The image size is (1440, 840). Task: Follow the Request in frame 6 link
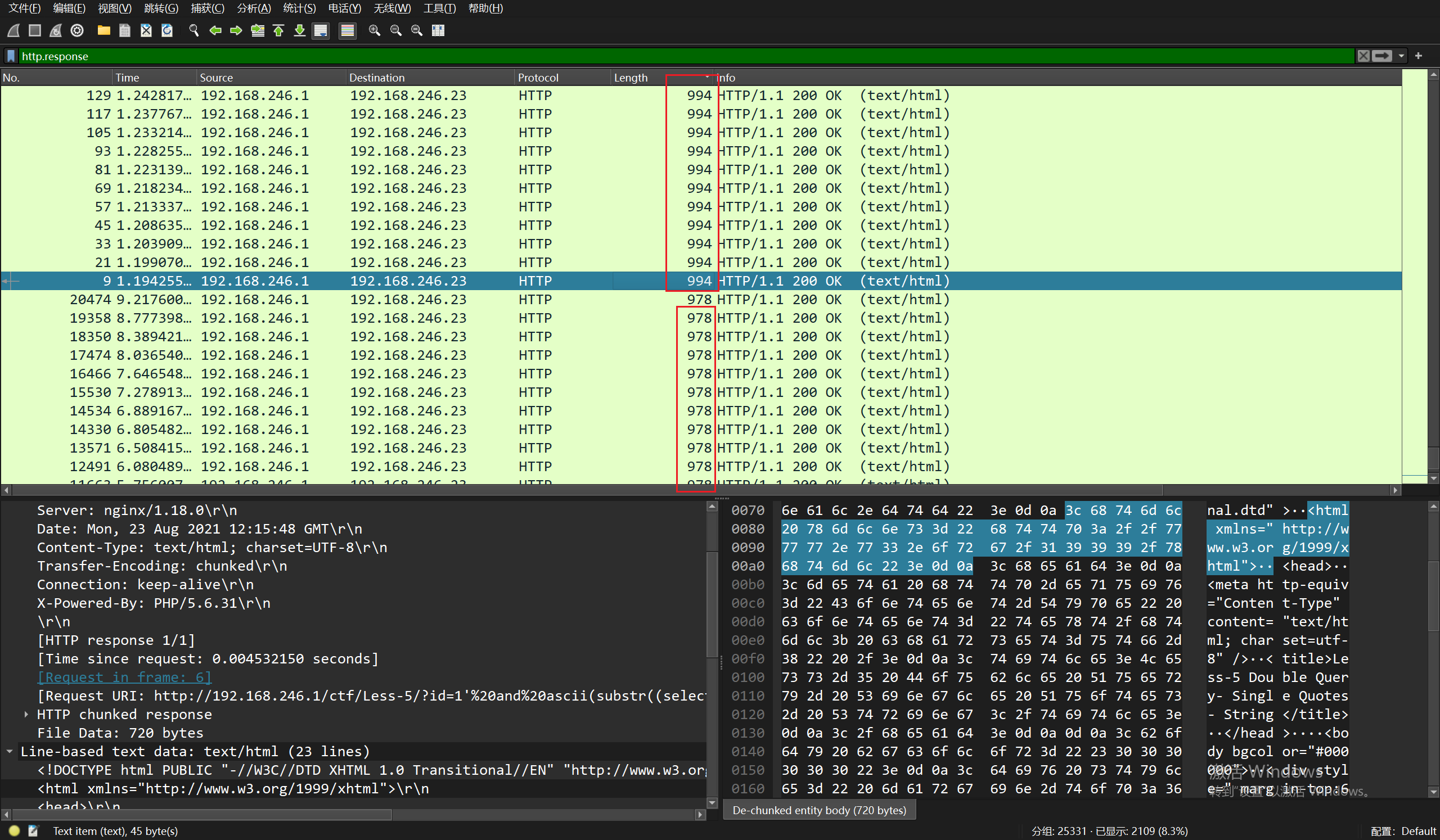[124, 678]
